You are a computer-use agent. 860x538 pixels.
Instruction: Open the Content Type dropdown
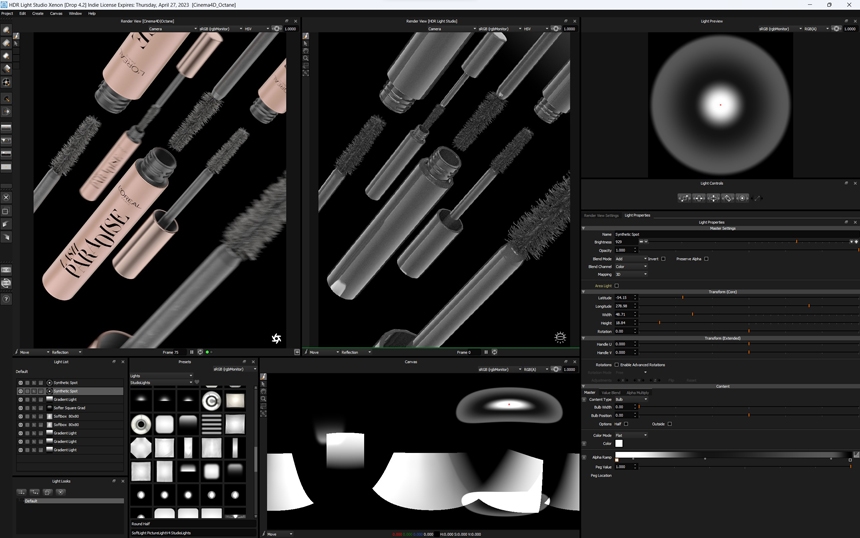(x=631, y=399)
